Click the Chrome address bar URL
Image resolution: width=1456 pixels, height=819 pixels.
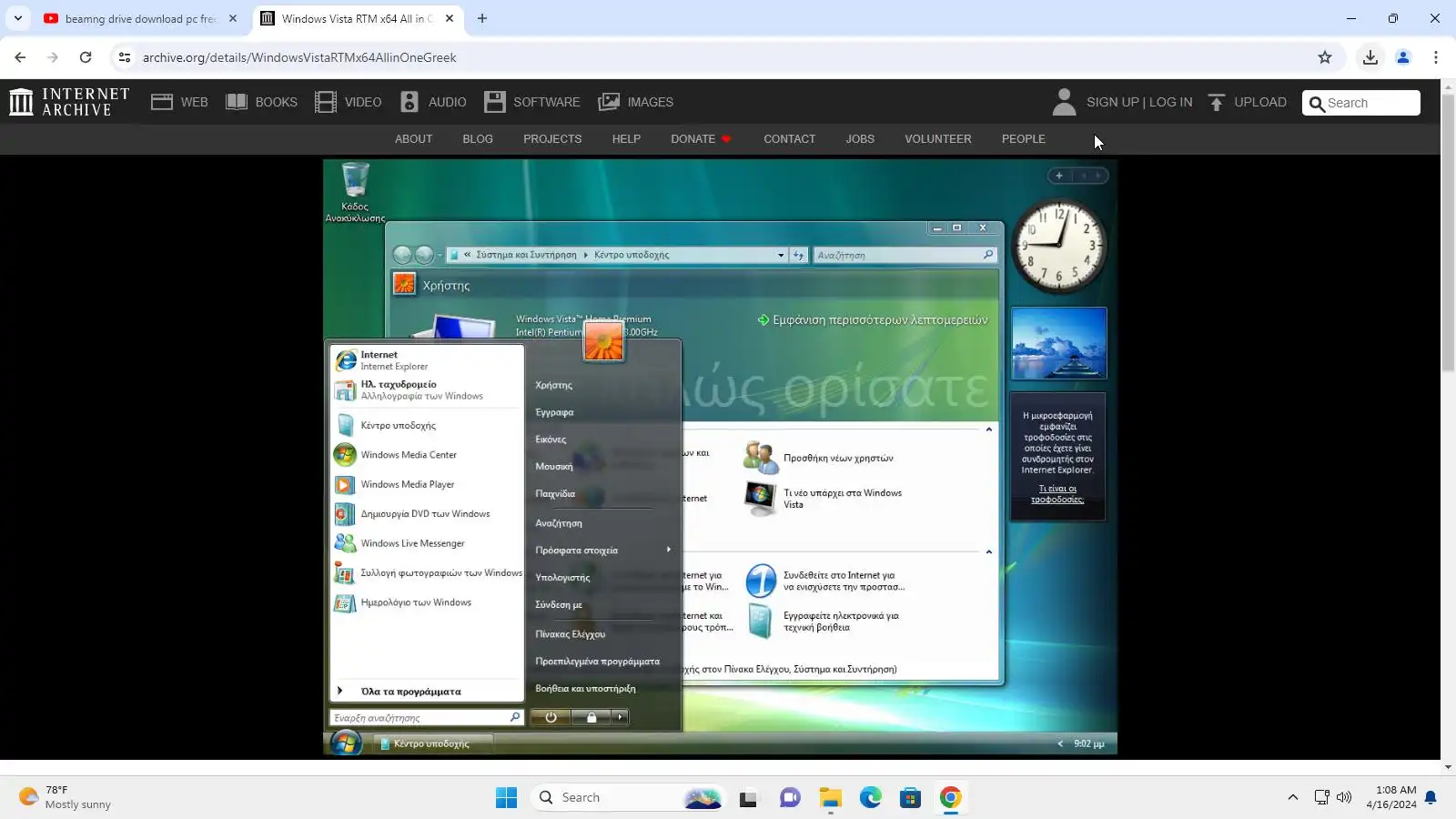[299, 57]
